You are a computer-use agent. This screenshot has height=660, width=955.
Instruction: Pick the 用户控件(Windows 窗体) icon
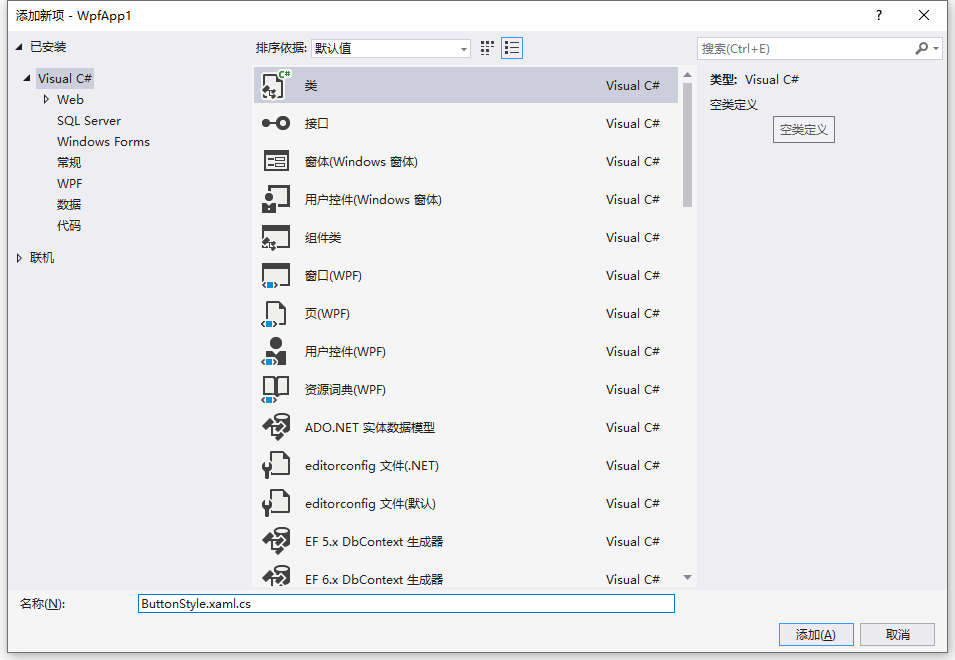pyautogui.click(x=276, y=200)
